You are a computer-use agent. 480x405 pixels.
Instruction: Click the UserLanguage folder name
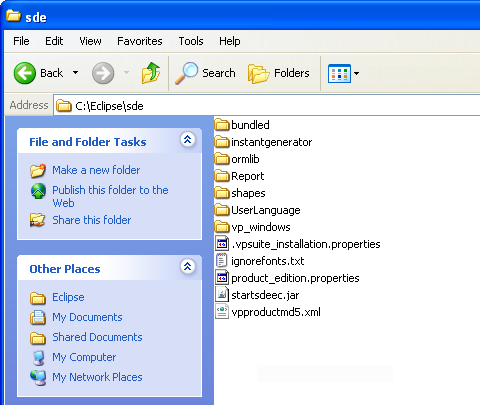coord(266,210)
